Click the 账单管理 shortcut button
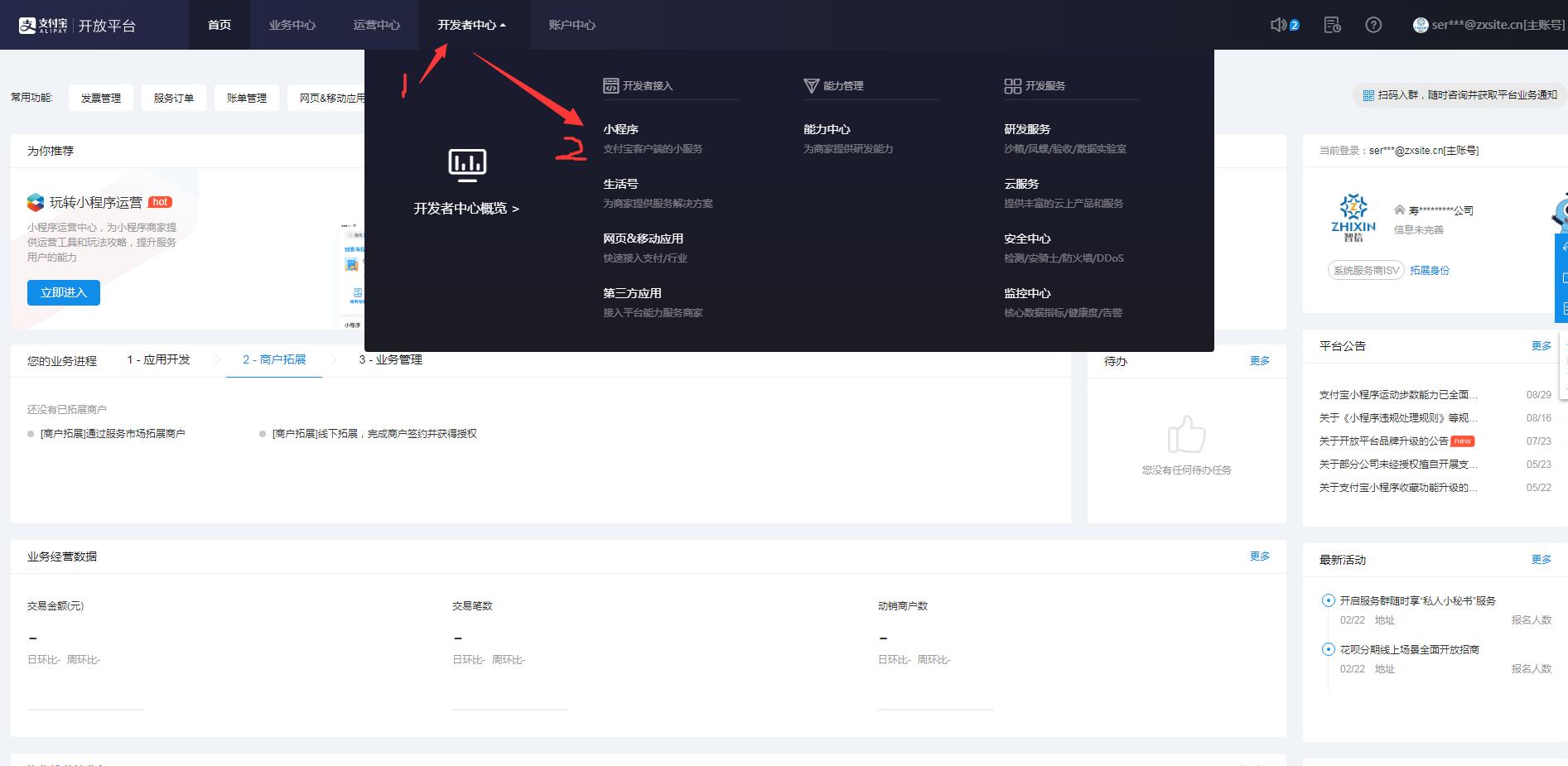 click(x=247, y=98)
